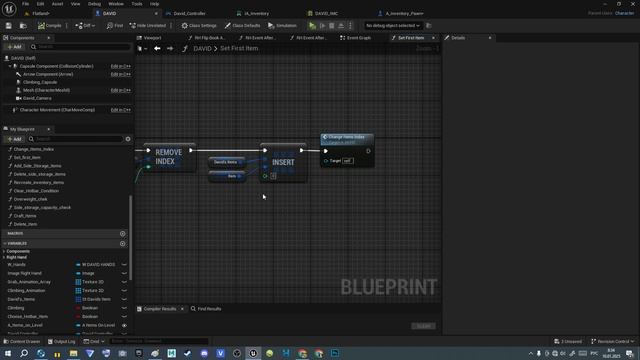Image resolution: width=640 pixels, height=360 pixels.
Task: Click the Components panel search field
Action: point(80,47)
